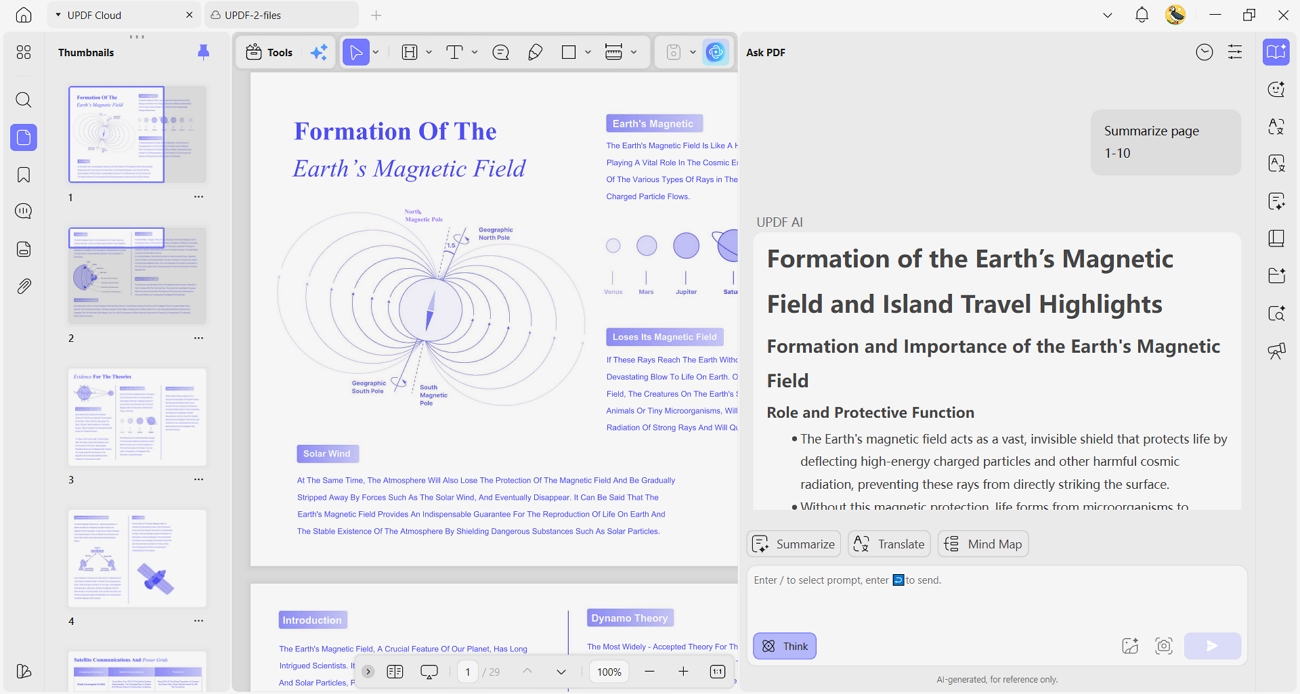The image size is (1300, 694).
Task: Expand the shape tool dropdown arrow
Action: pyautogui.click(x=588, y=52)
